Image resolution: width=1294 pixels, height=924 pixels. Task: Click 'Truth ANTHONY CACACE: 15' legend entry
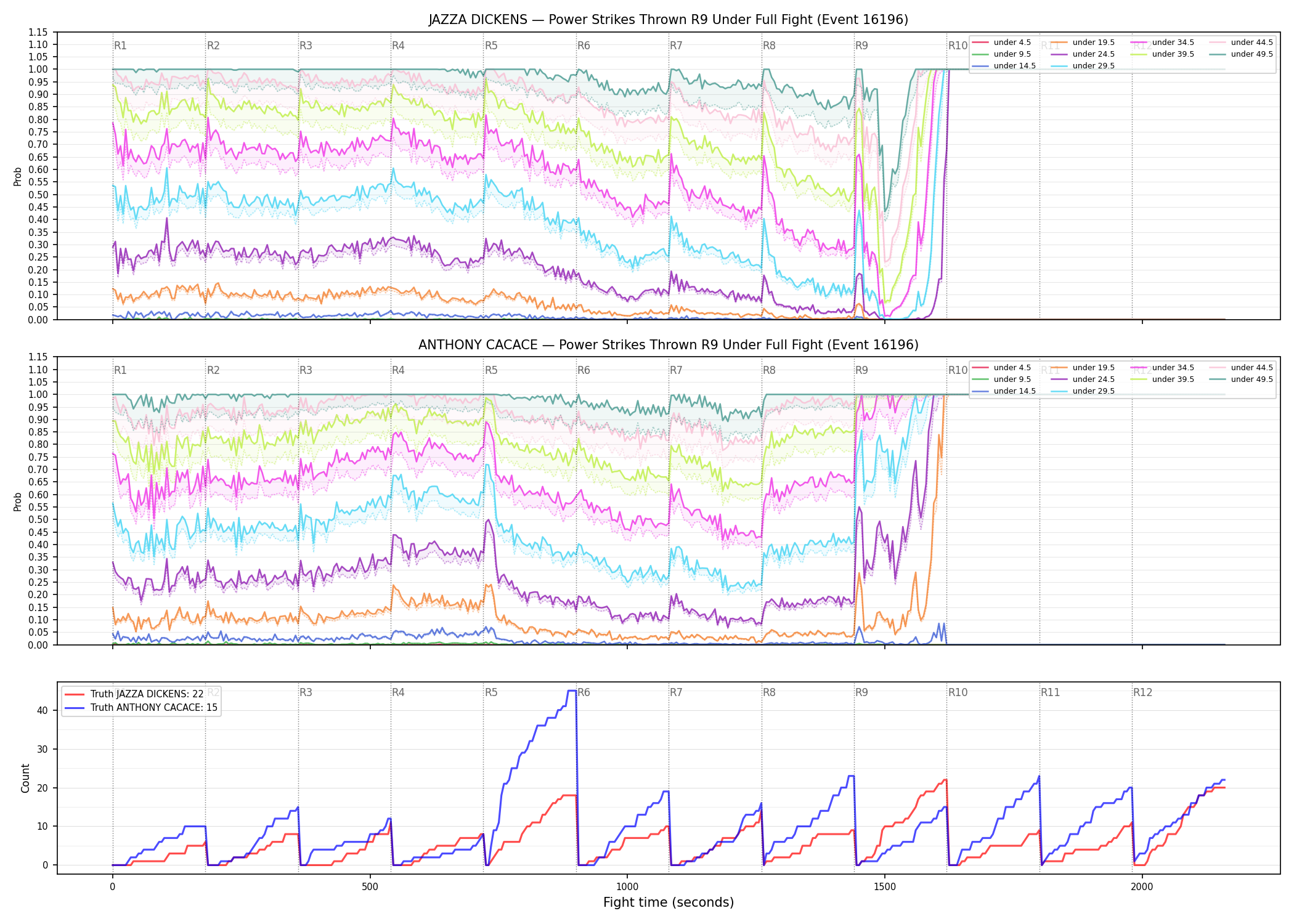tap(141, 708)
